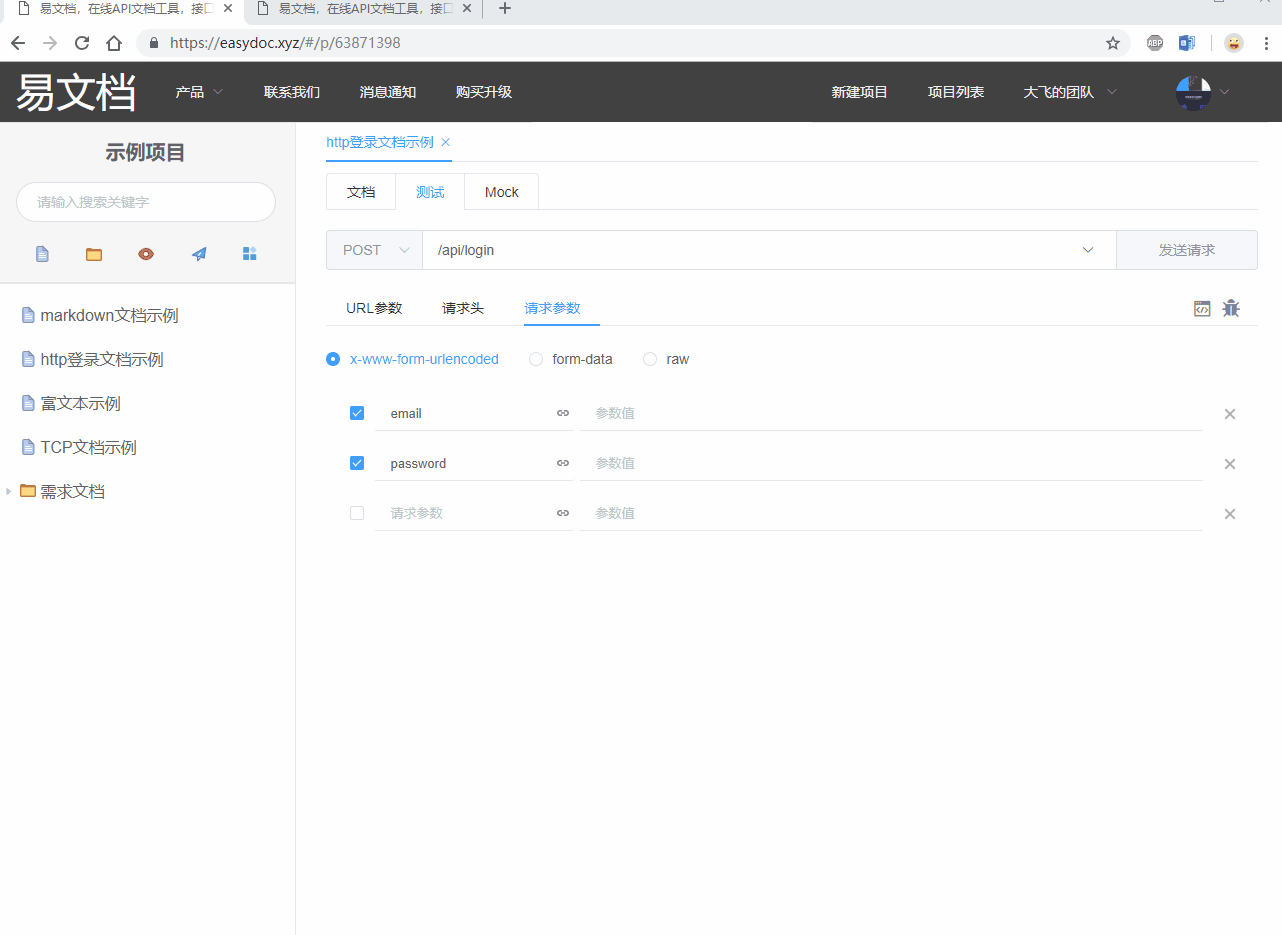Click the 发送请求 button
Screen dimensions: 1282x935
(1187, 250)
